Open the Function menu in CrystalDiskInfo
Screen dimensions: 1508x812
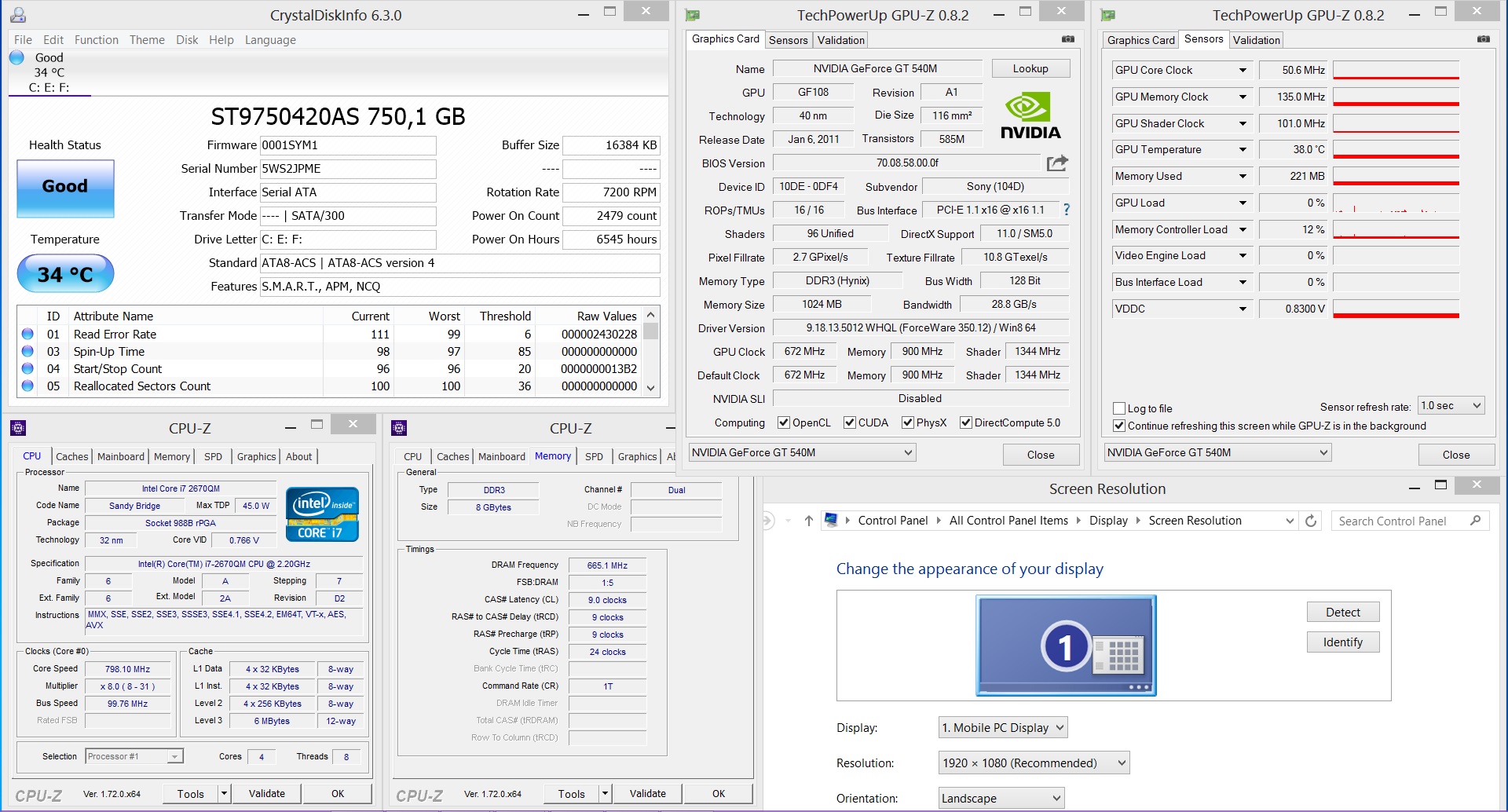(x=96, y=40)
